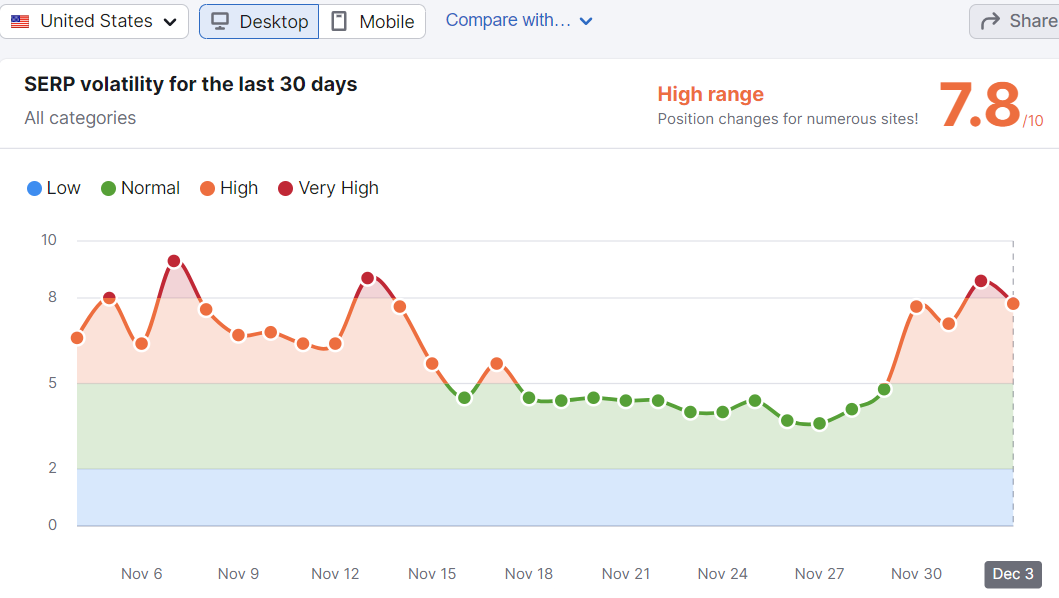Open the Compare with dropdown
Image resolution: width=1059 pixels, height=598 pixels.
[x=518, y=20]
